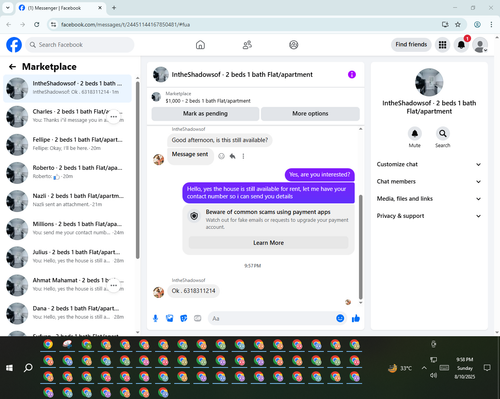Expand Media, files and links section
This screenshot has width=500, height=399.
tap(429, 199)
